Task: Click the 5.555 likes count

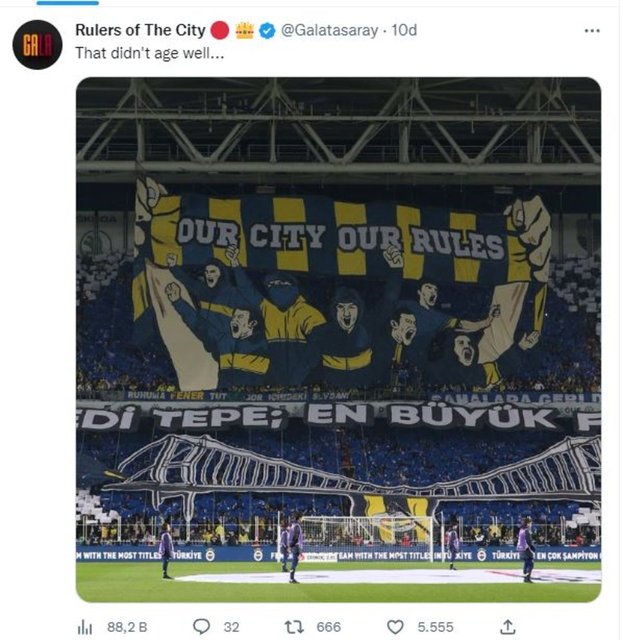Action: coord(435,627)
